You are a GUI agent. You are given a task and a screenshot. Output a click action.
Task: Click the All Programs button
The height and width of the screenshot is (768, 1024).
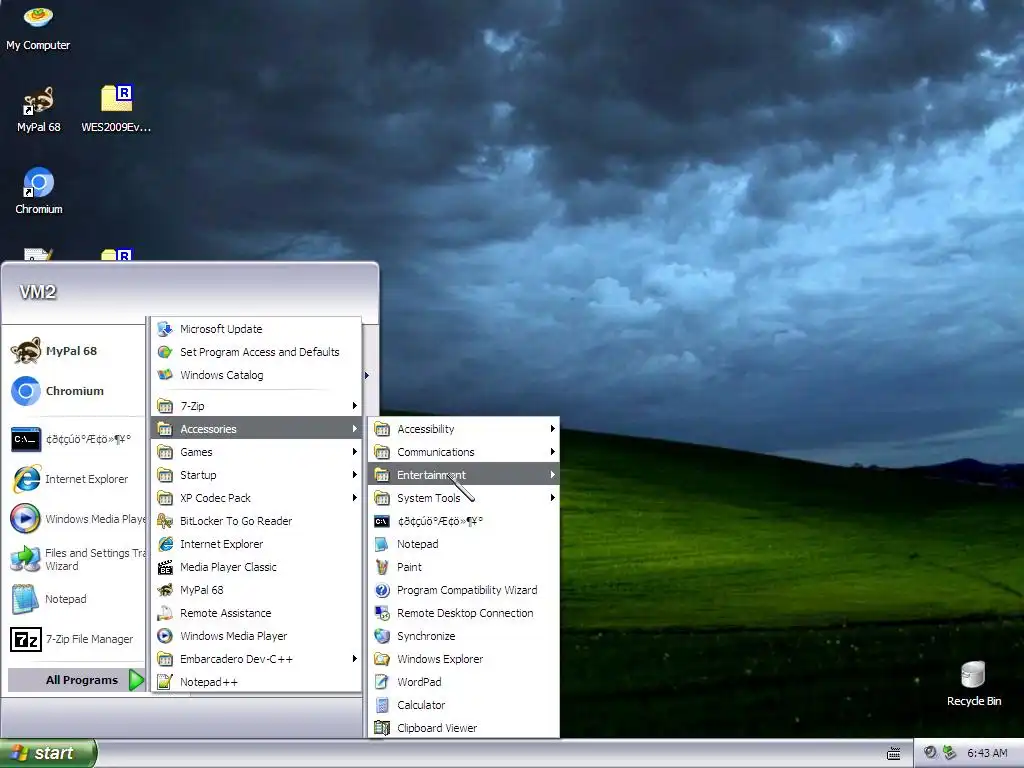point(76,680)
